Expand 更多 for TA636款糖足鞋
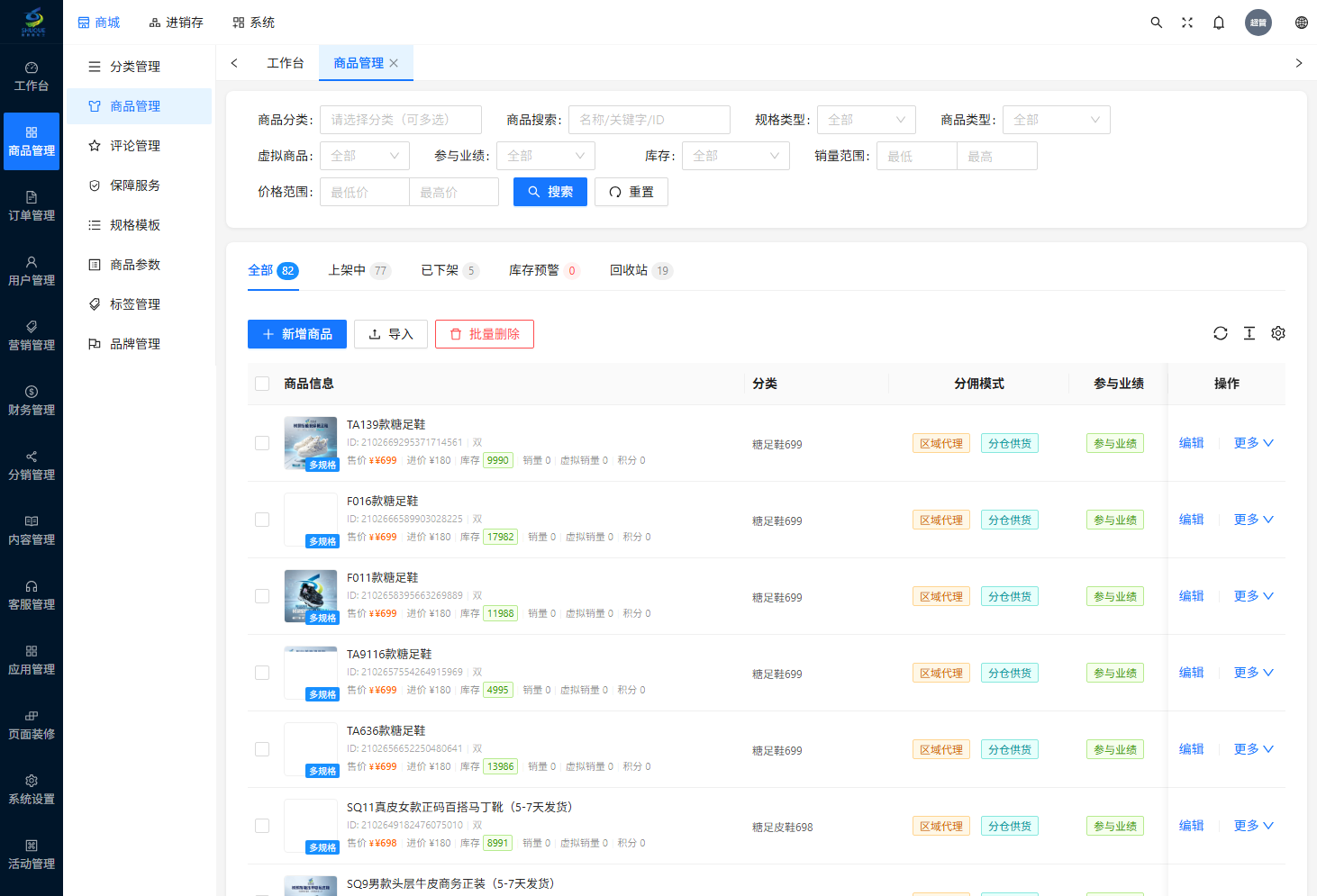The image size is (1317, 896). [1253, 749]
